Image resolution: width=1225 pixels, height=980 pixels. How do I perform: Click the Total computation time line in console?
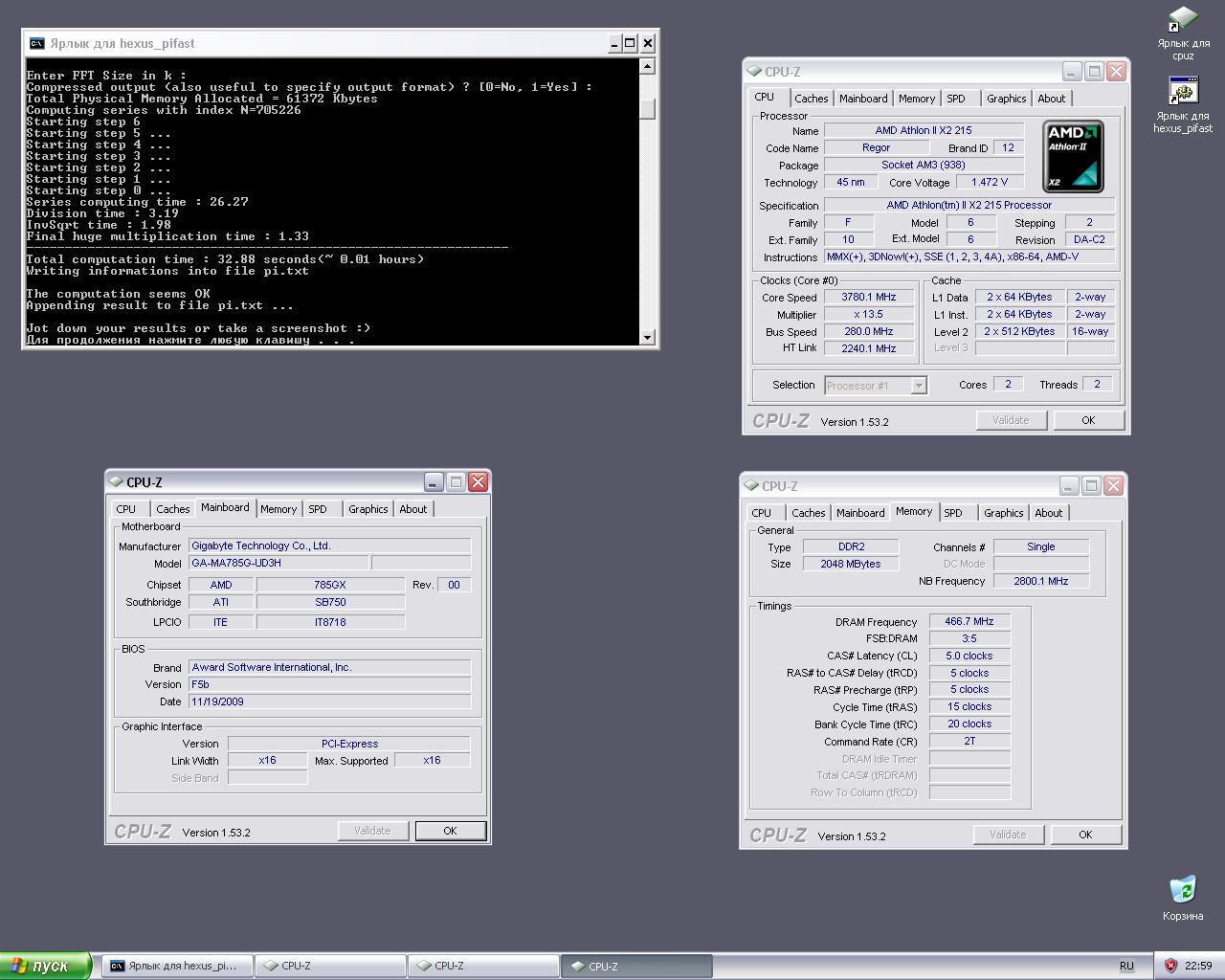coord(225,259)
